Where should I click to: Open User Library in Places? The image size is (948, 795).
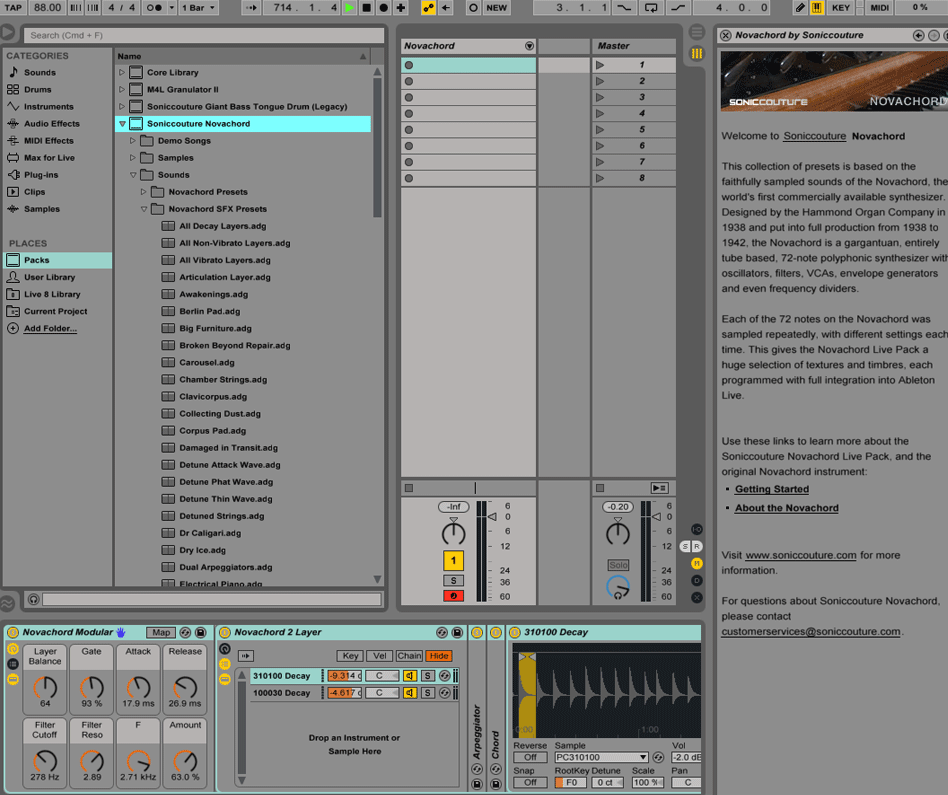[50, 277]
